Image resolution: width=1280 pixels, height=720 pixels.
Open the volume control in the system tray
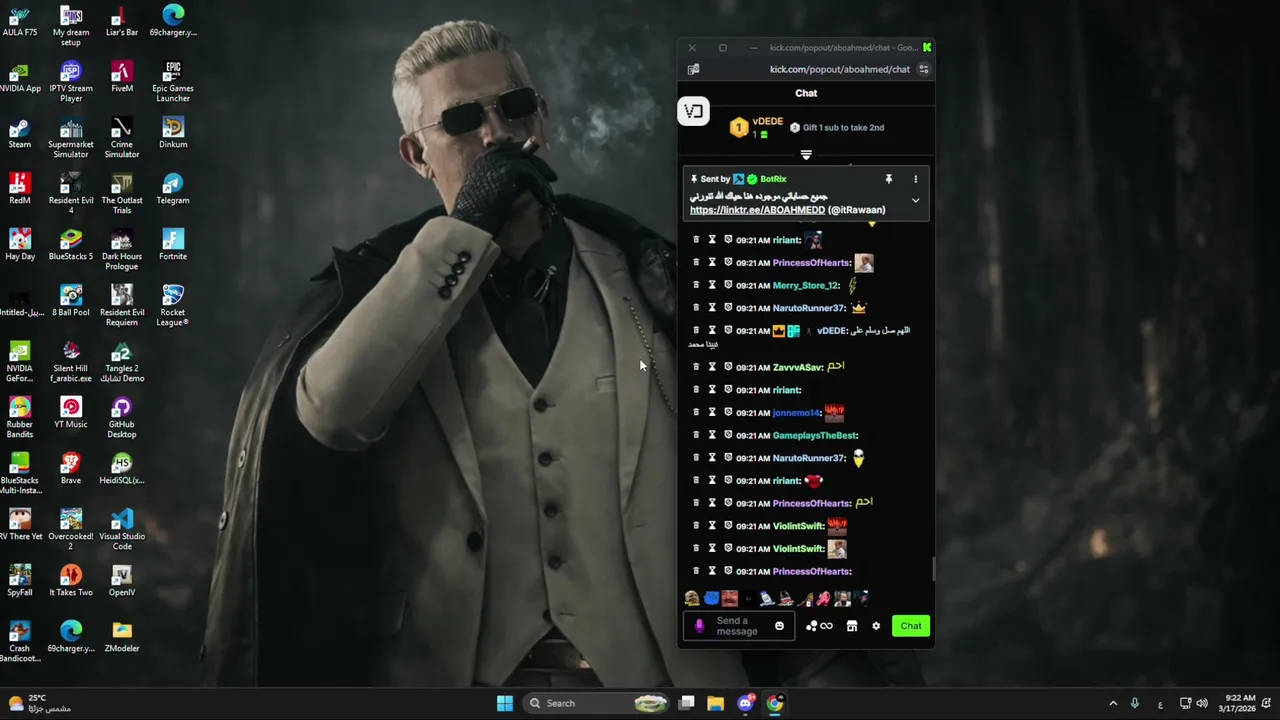(x=1202, y=703)
